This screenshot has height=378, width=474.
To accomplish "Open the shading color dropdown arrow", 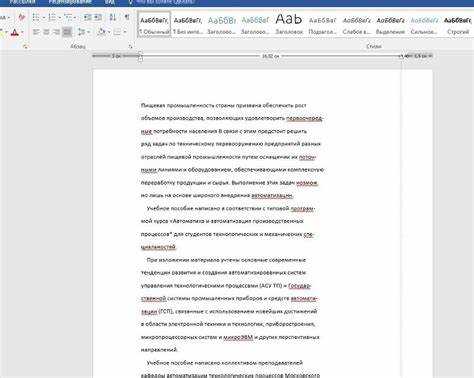I will (x=109, y=32).
